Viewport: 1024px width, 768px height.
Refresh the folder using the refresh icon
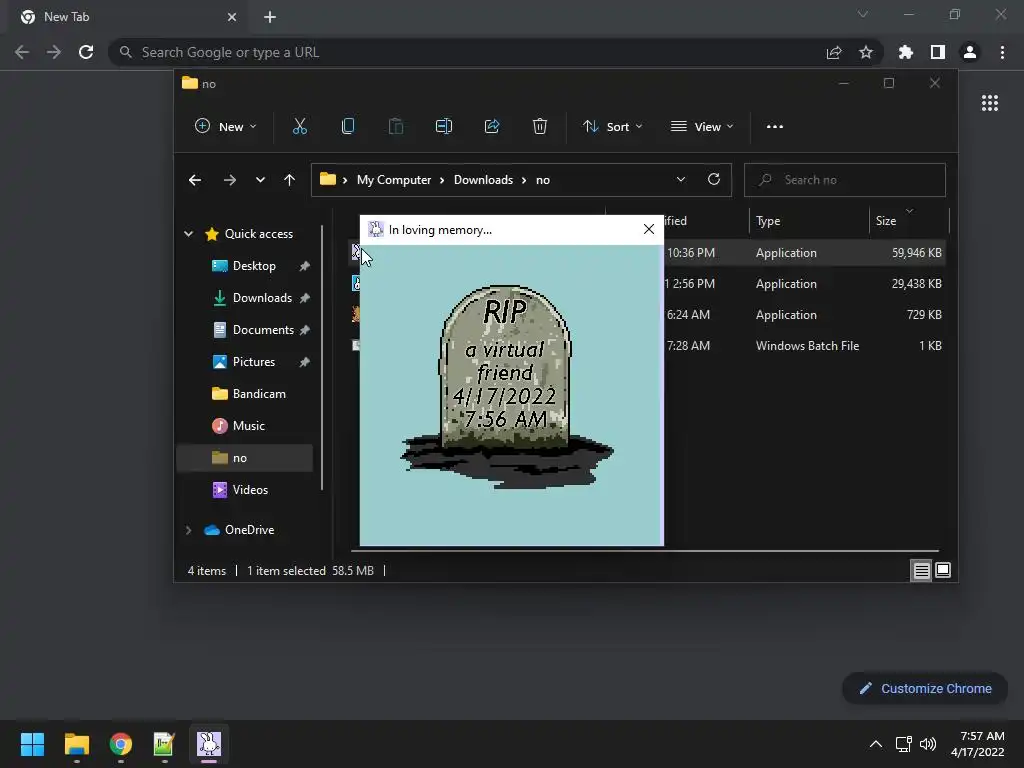pyautogui.click(x=713, y=180)
